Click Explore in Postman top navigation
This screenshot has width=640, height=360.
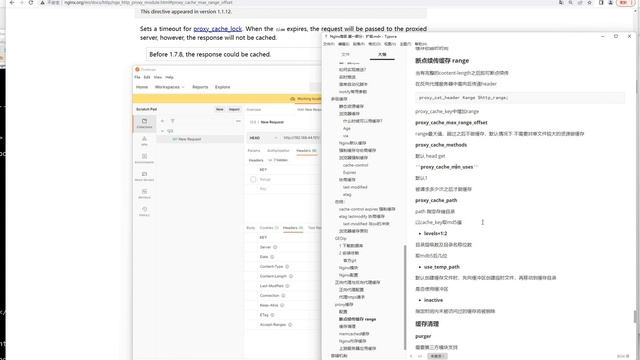[222, 87]
